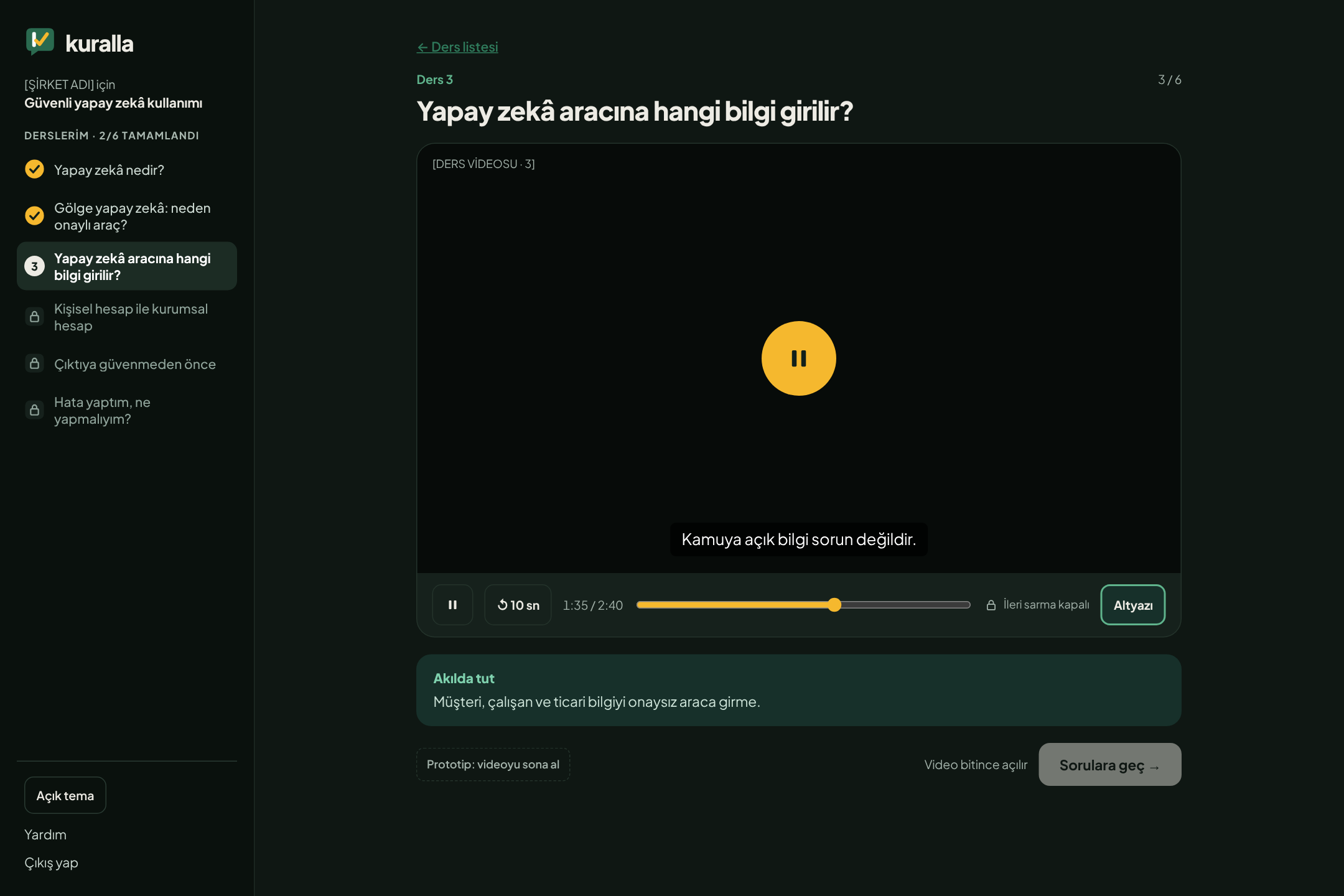Click the Güvenli yapay zekâ kullanımı course title
Screen dimensions: 1344x896
(113, 103)
